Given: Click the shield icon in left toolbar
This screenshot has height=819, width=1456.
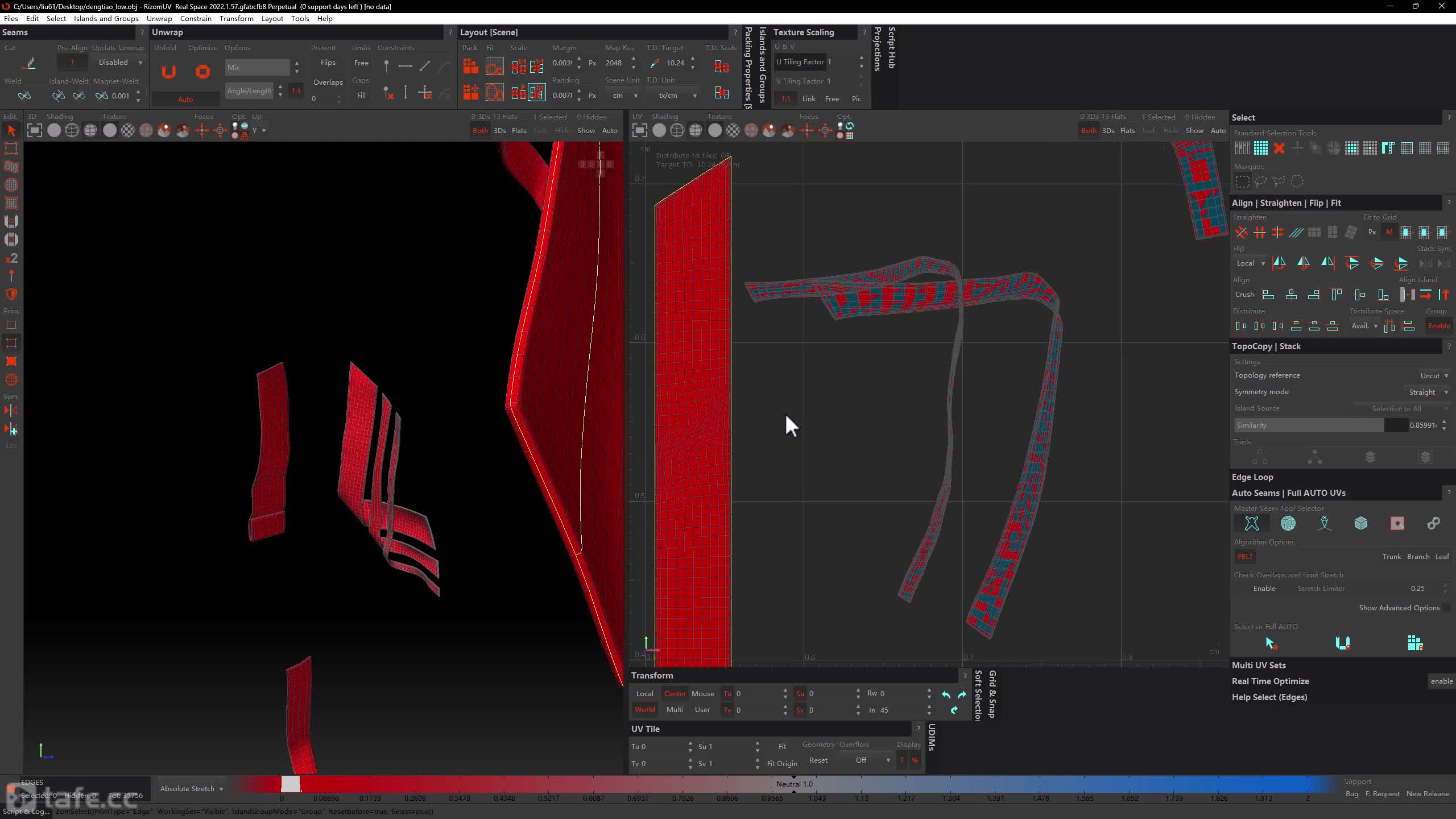Looking at the screenshot, I should pos(11,294).
